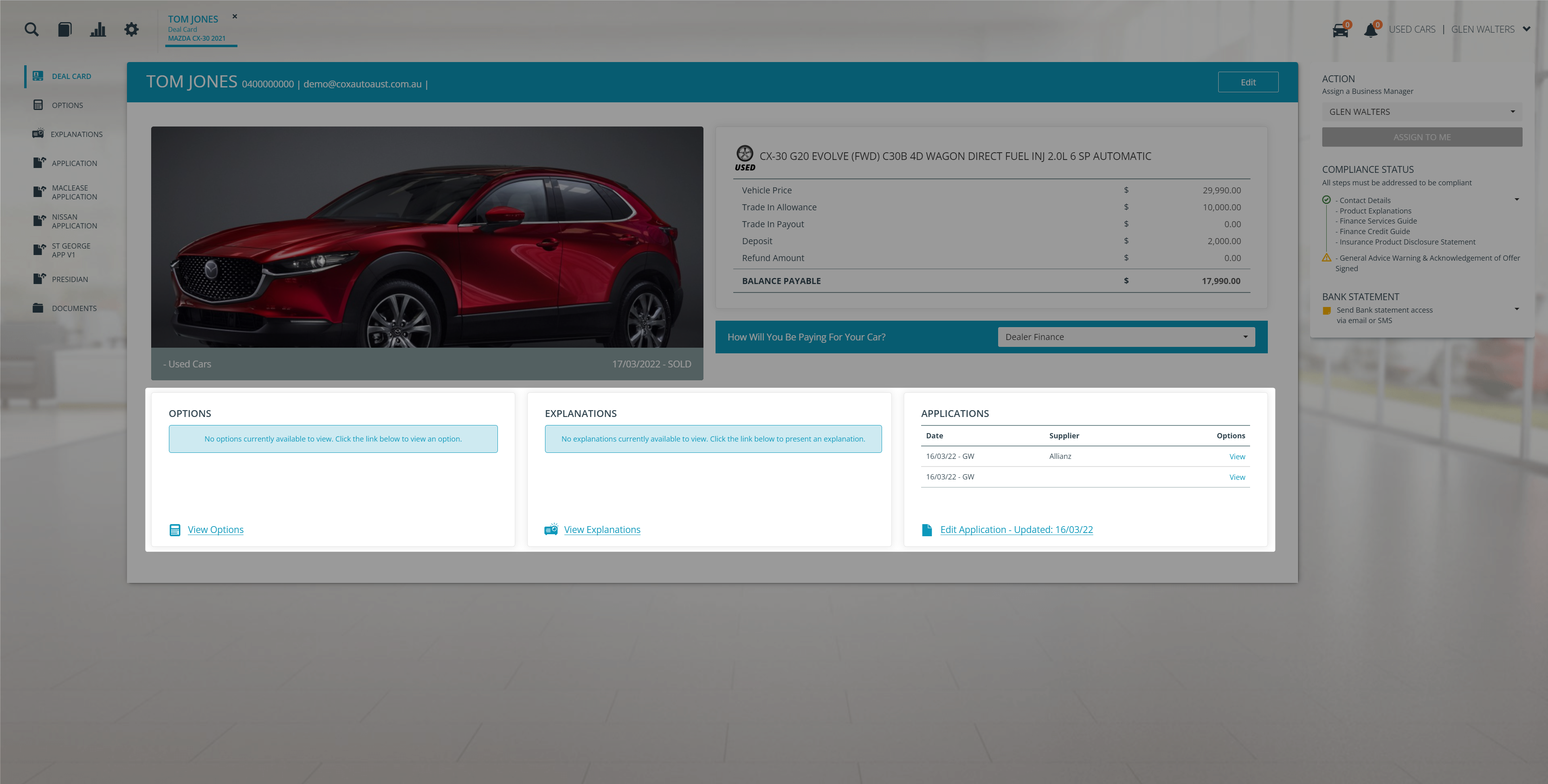The width and height of the screenshot is (1548, 784).
Task: Open the payment method Dealer Finance dropdown
Action: point(1126,337)
